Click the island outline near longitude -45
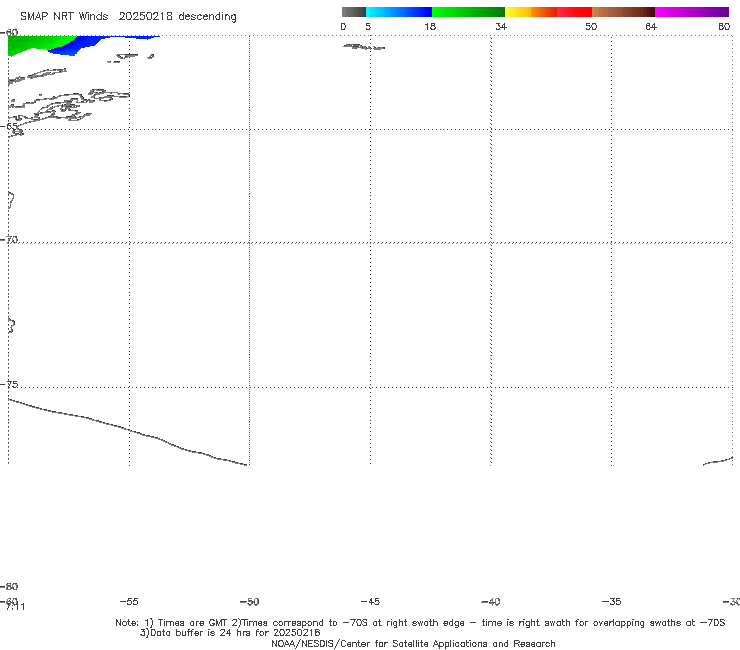 [x=364, y=47]
